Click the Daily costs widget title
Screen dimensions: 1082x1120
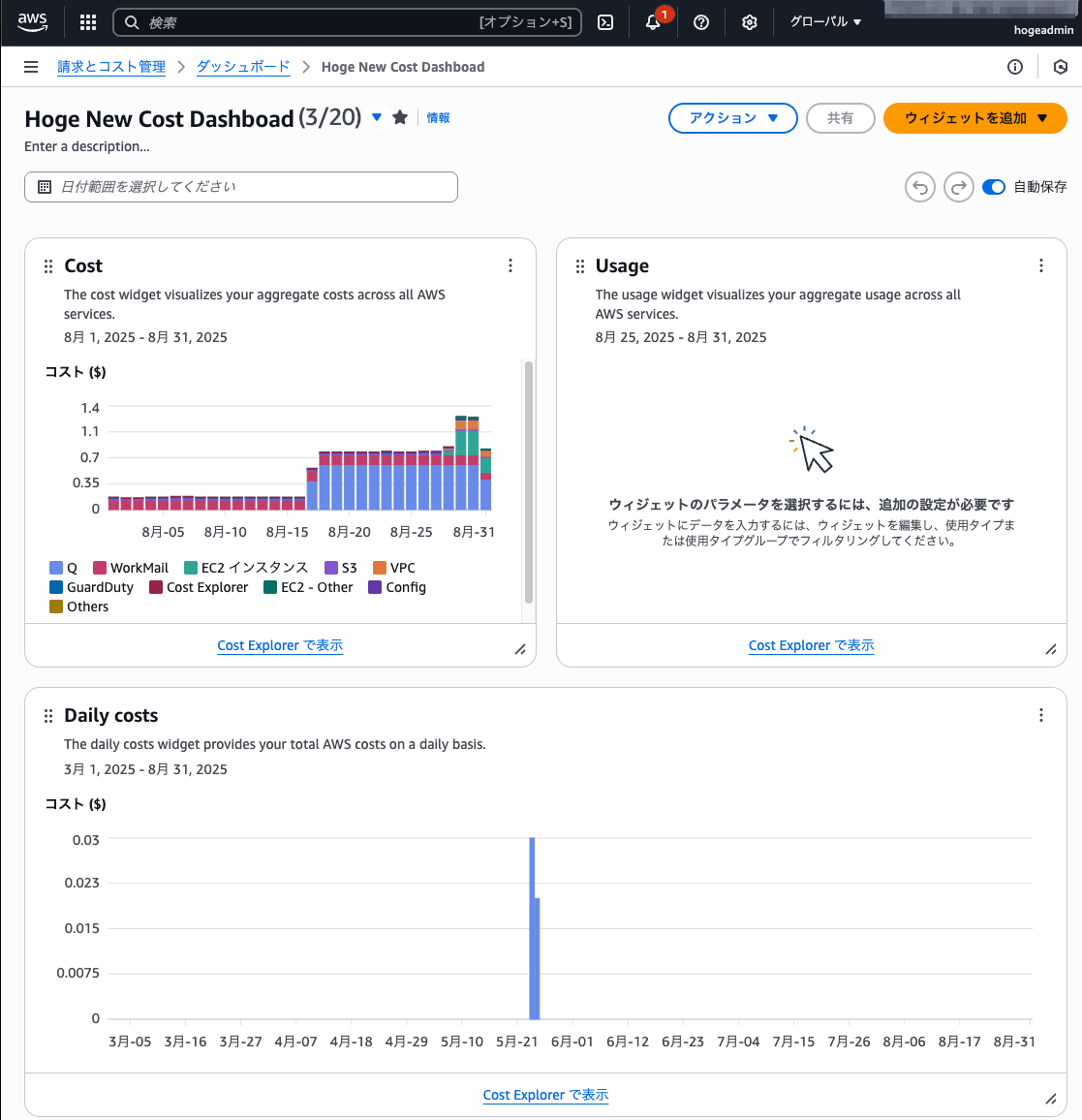pos(111,715)
